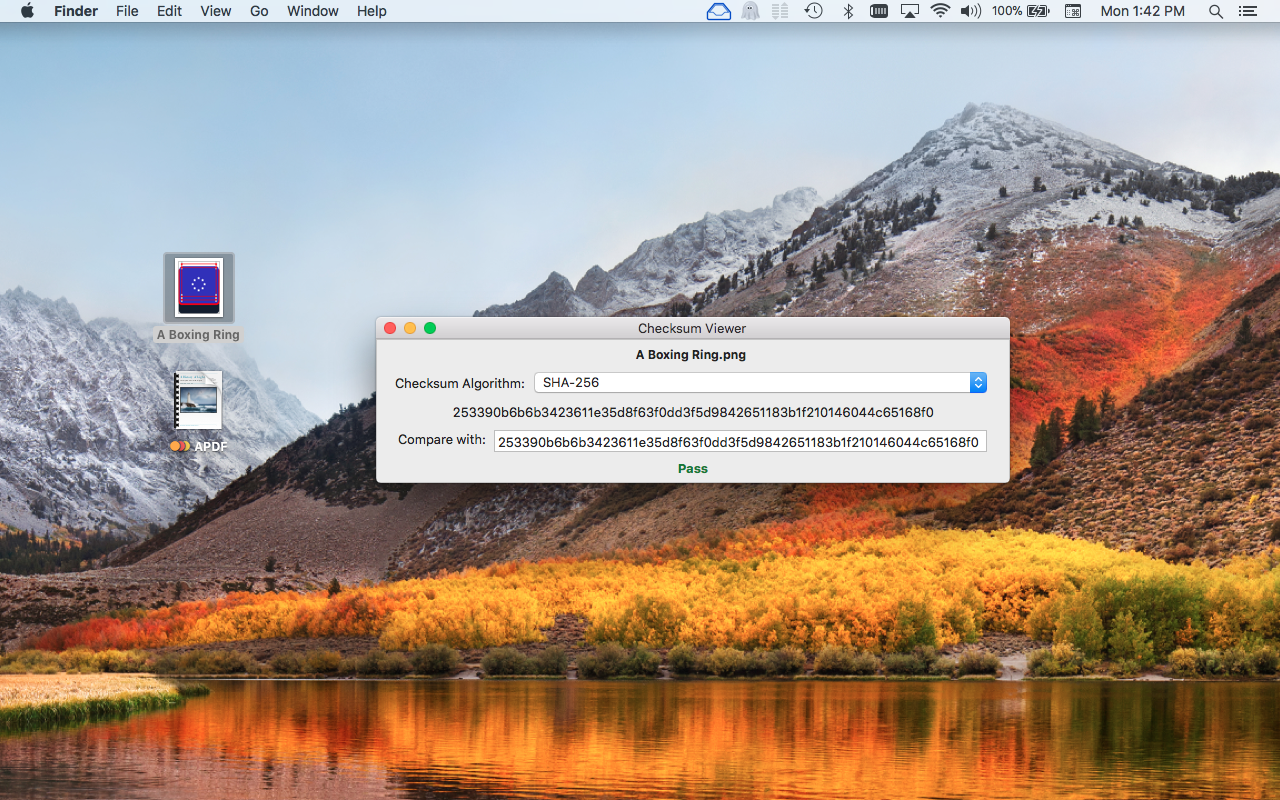Image resolution: width=1280 pixels, height=800 pixels.
Task: Open the File menu
Action: (x=127, y=11)
